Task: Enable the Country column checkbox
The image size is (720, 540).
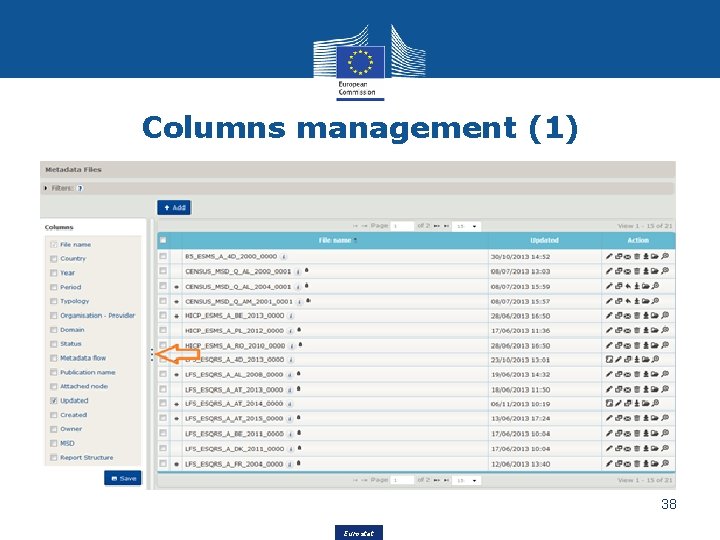Action: [x=53, y=259]
